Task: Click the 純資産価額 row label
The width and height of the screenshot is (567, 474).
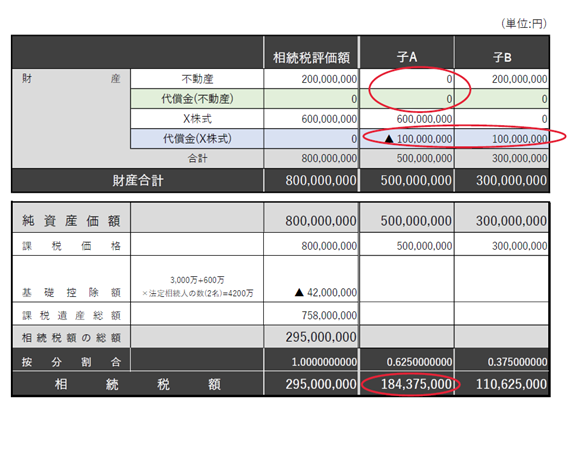Action: [x=71, y=220]
